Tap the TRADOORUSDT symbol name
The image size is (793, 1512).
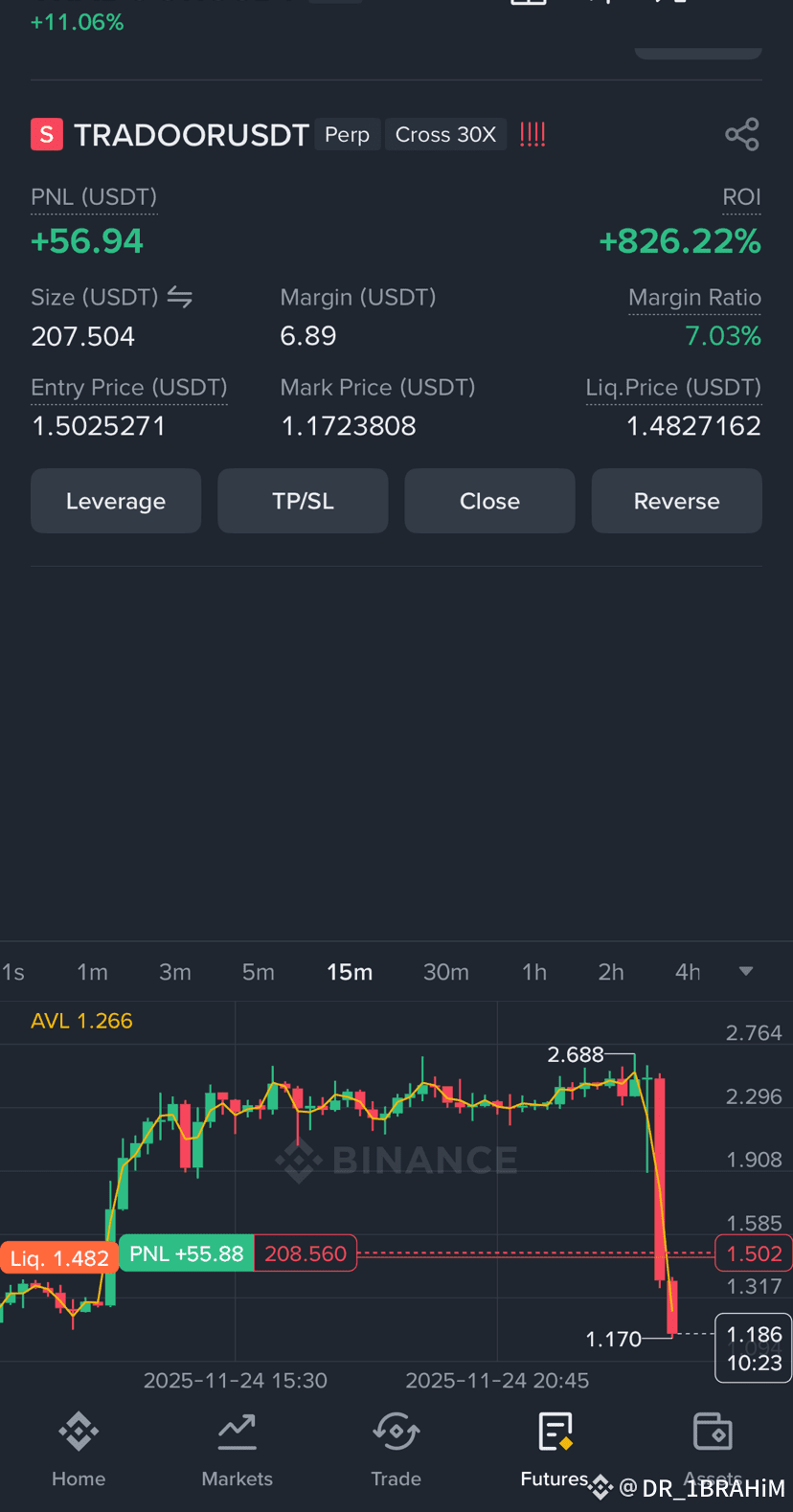pos(192,135)
